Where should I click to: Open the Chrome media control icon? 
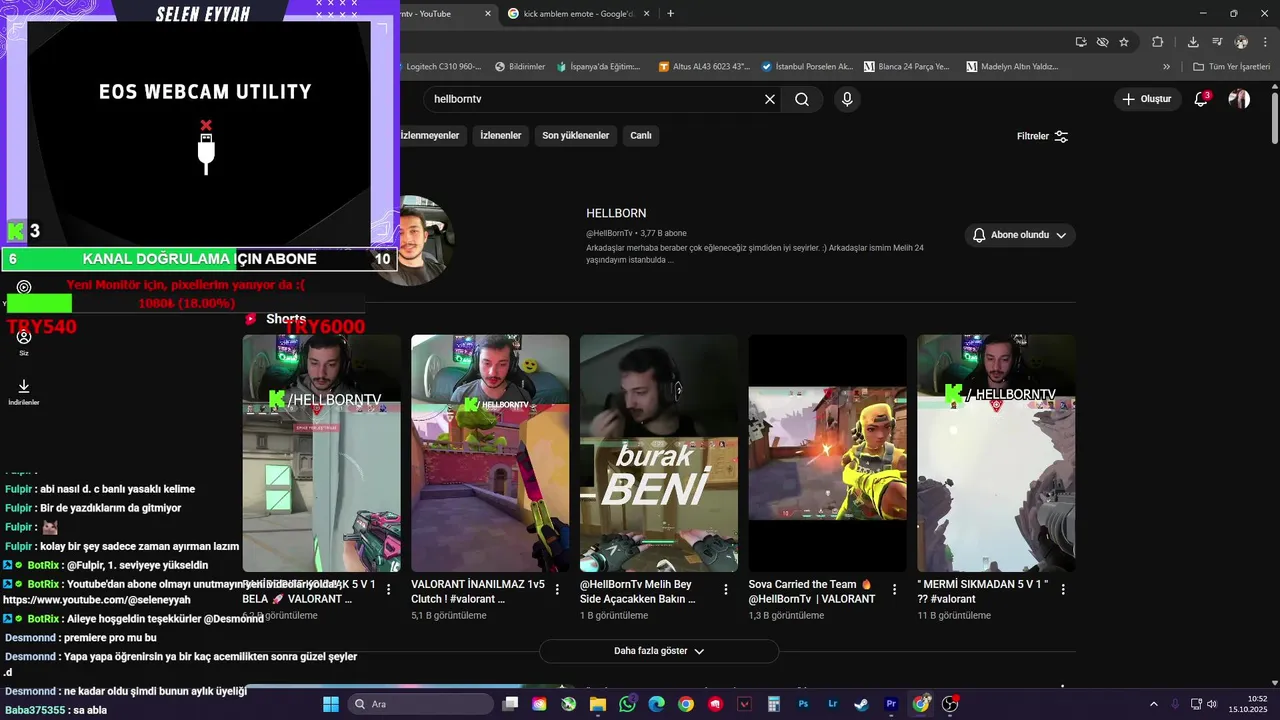pyautogui.click(x=1217, y=42)
